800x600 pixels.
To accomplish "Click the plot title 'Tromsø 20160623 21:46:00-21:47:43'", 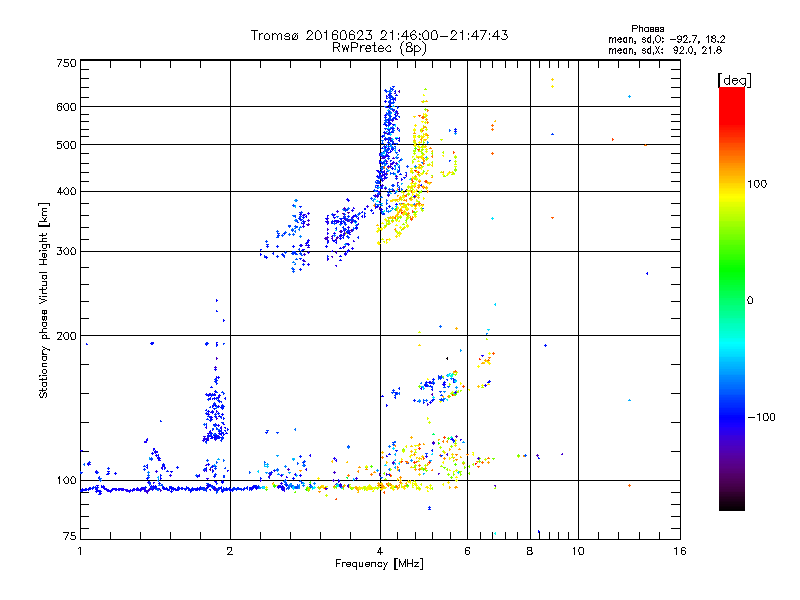I will (379, 35).
